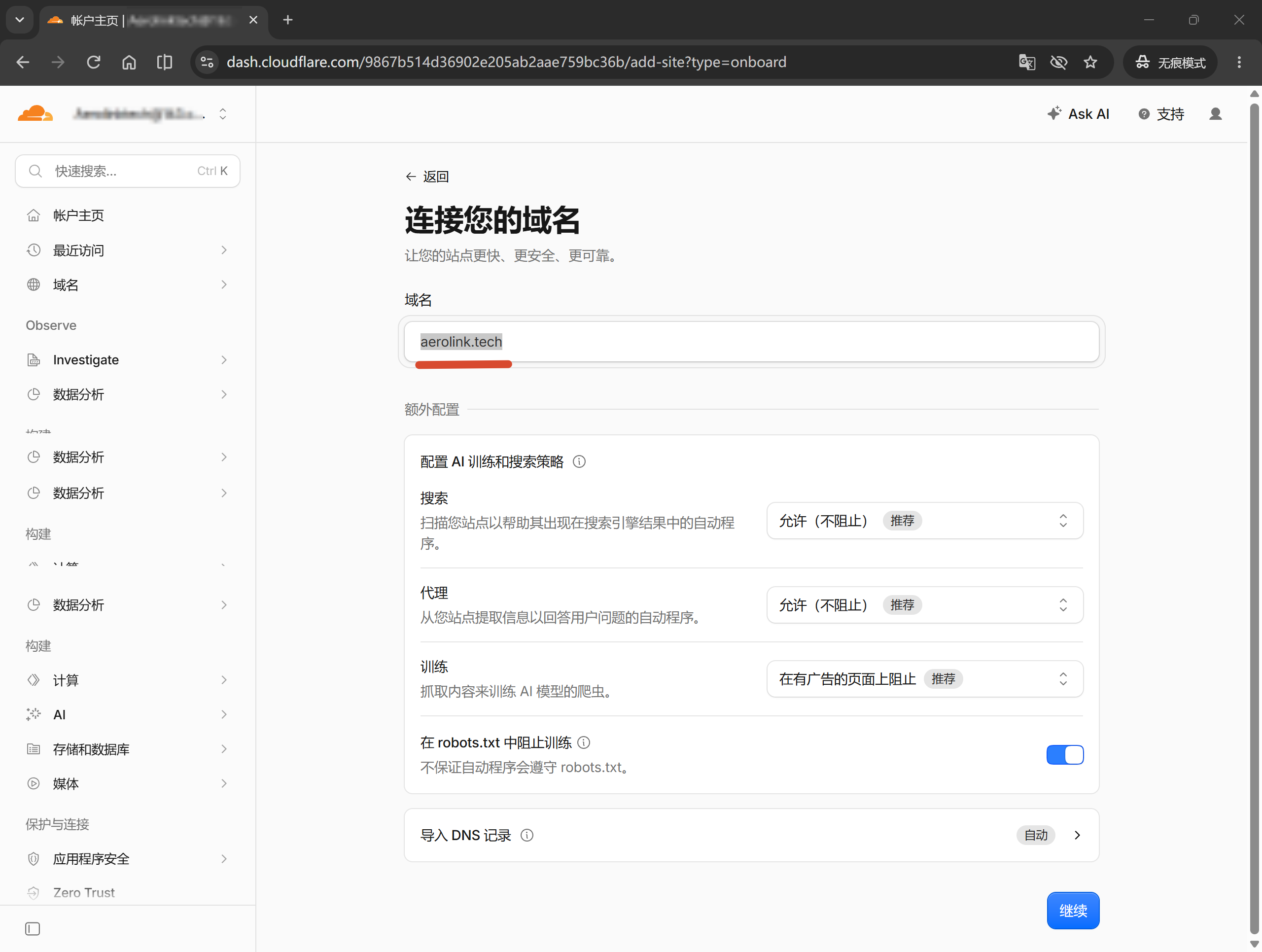This screenshot has height=952, width=1262.
Task: Click the Cloudflare logo
Action: click(35, 113)
